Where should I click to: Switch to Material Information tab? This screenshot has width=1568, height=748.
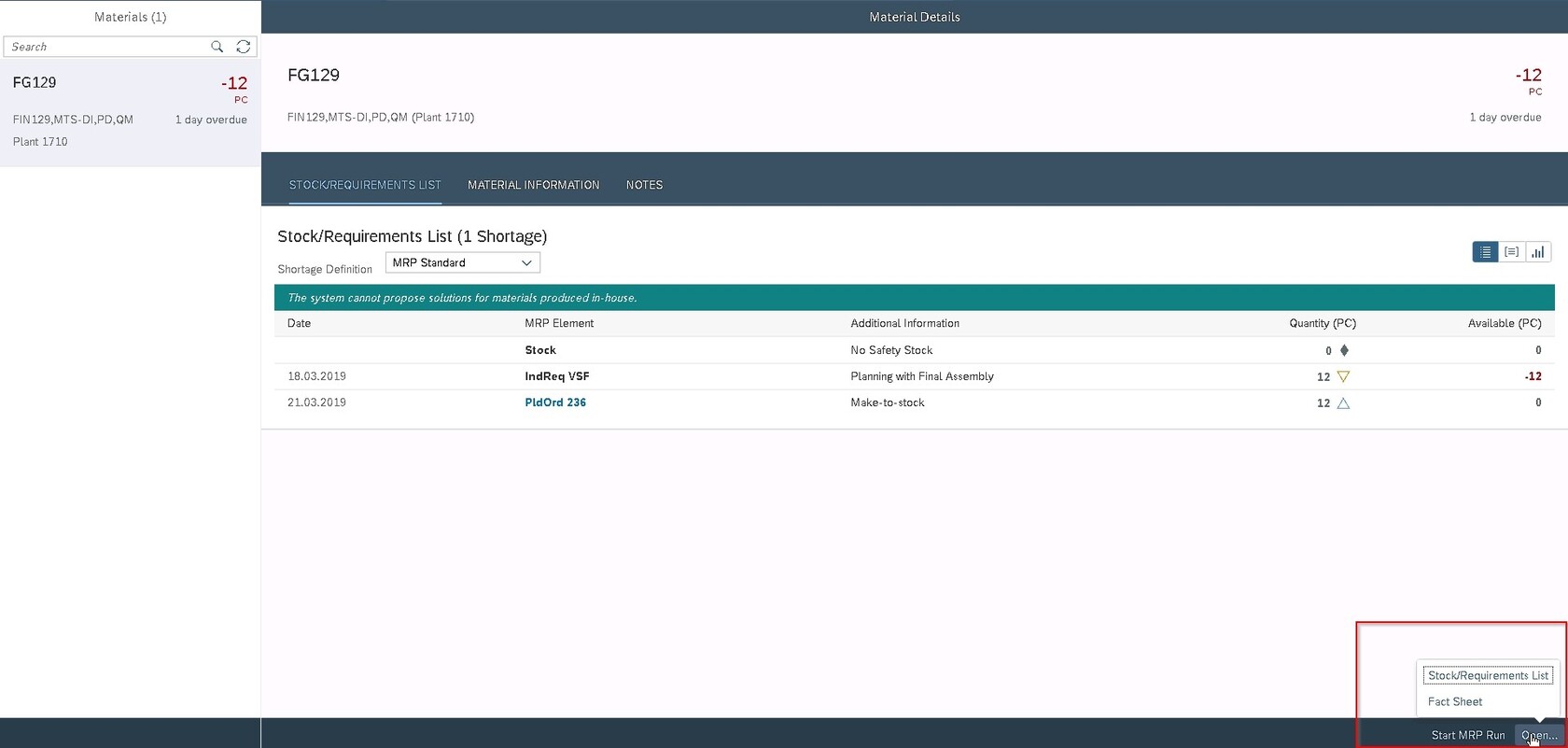point(534,185)
